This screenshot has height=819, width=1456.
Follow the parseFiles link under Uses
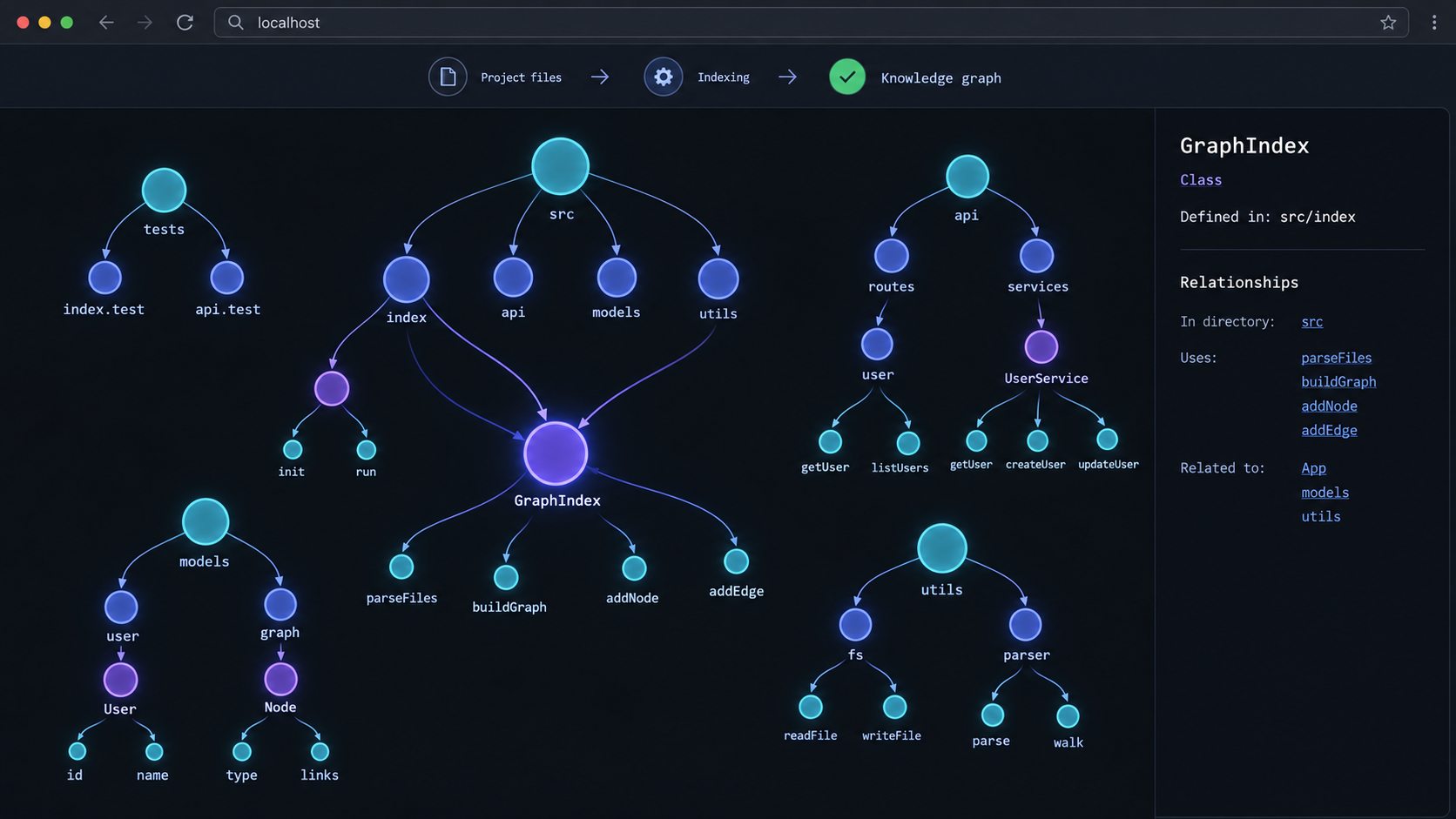click(x=1337, y=358)
